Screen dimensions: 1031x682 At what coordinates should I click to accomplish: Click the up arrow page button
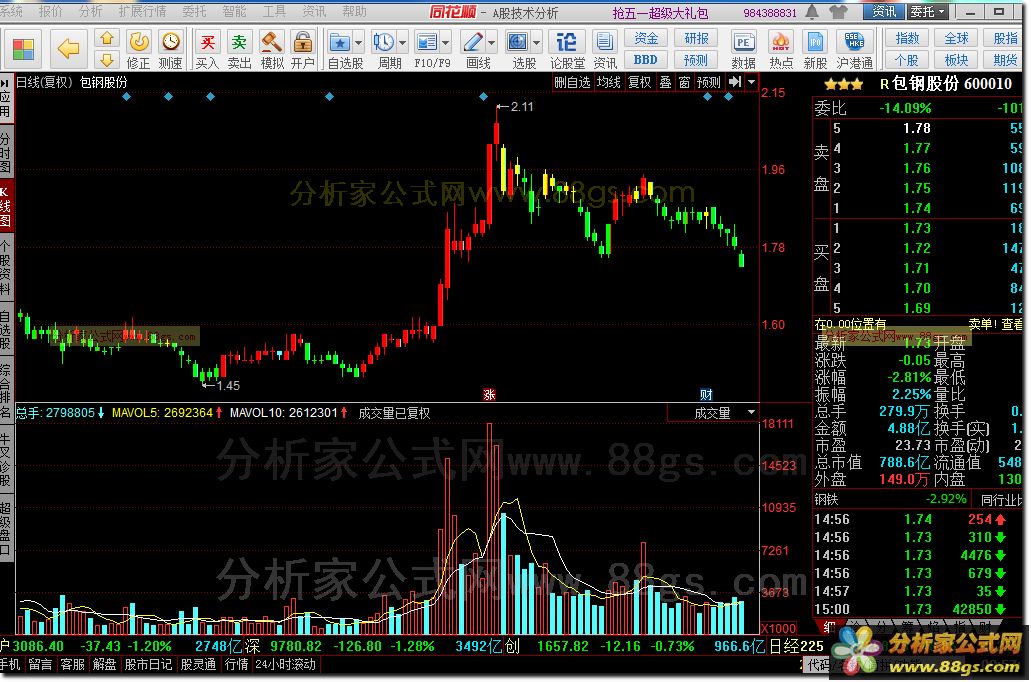coord(107,39)
